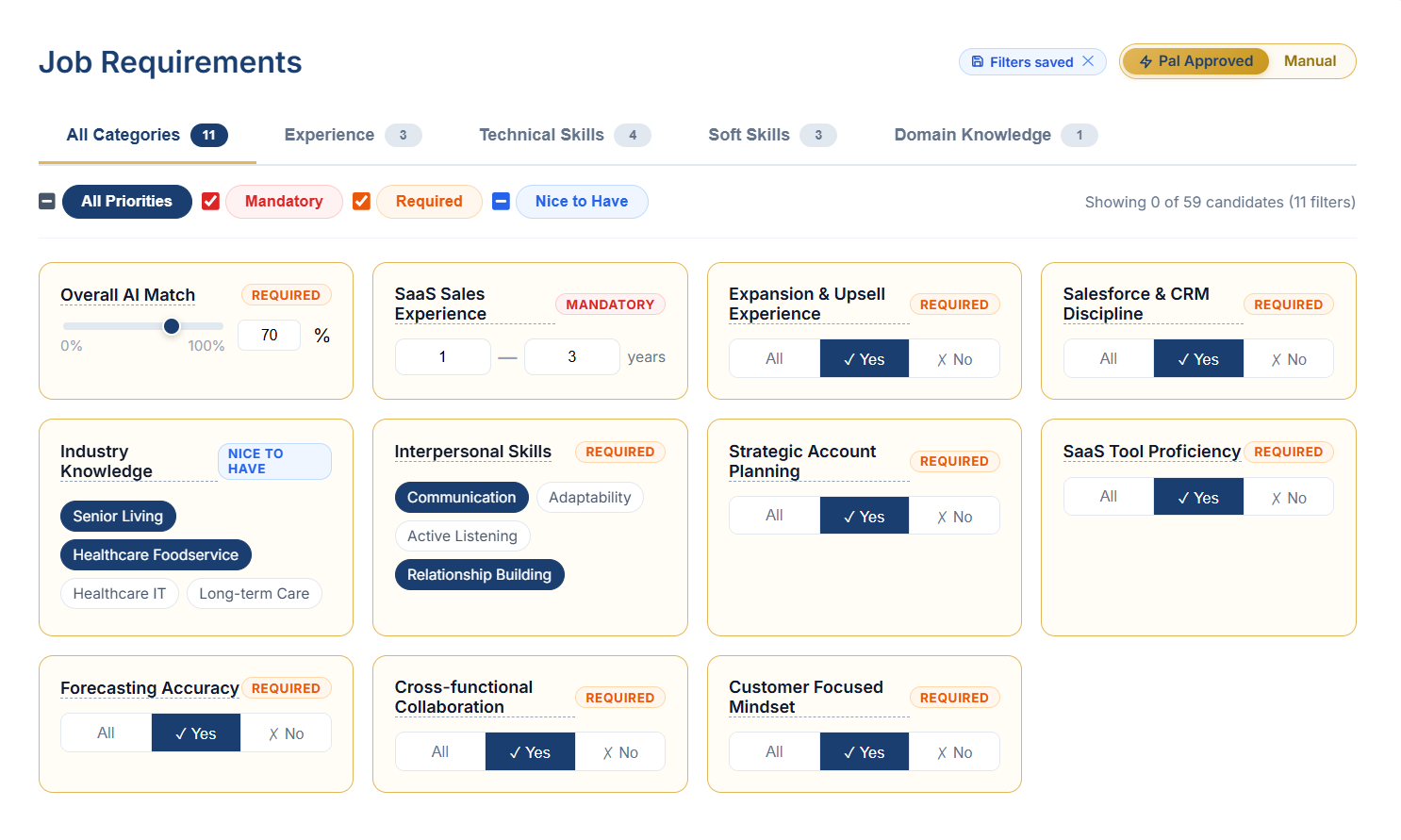
Task: Deselect the Relationship Building chip
Action: coord(480,574)
